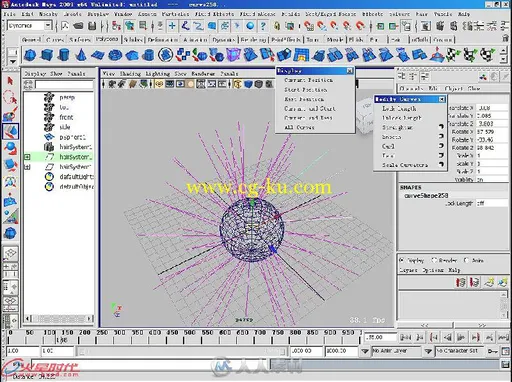
Task: Open the script editor icon at bottom right
Action: pos(505,365)
